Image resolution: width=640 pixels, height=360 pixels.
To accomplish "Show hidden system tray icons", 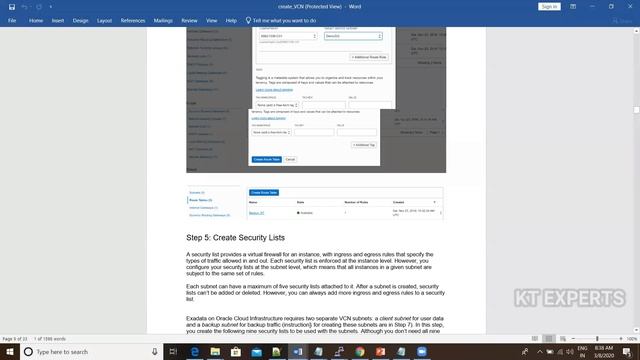I will (x=540, y=351).
